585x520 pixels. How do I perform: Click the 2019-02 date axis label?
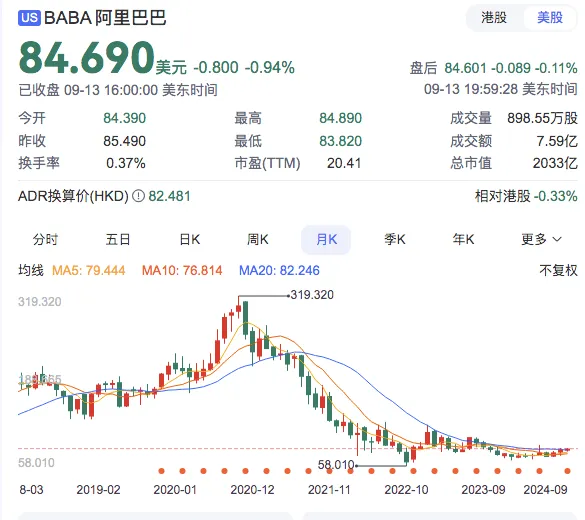[x=98, y=489]
